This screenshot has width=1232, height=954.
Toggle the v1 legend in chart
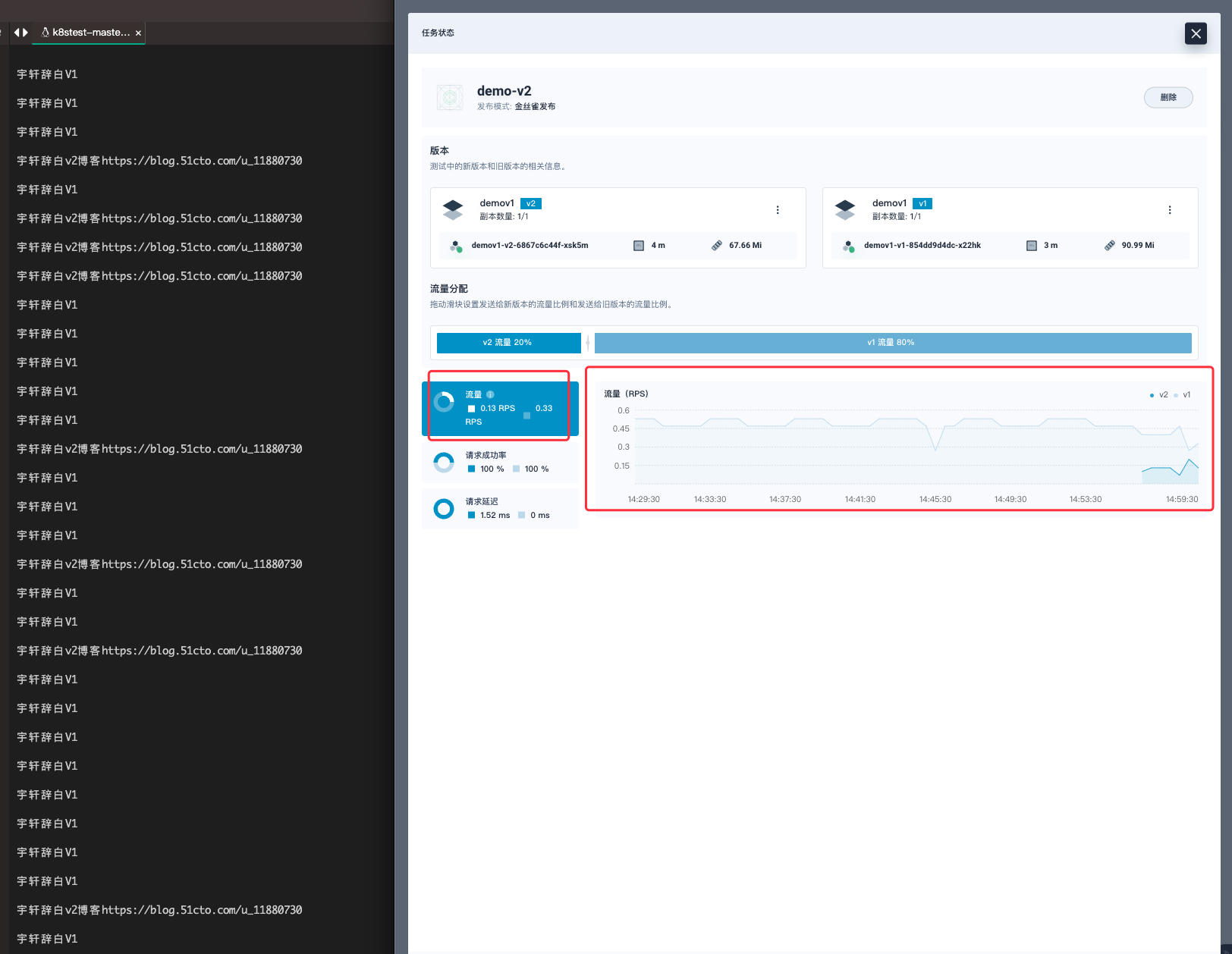[1182, 395]
